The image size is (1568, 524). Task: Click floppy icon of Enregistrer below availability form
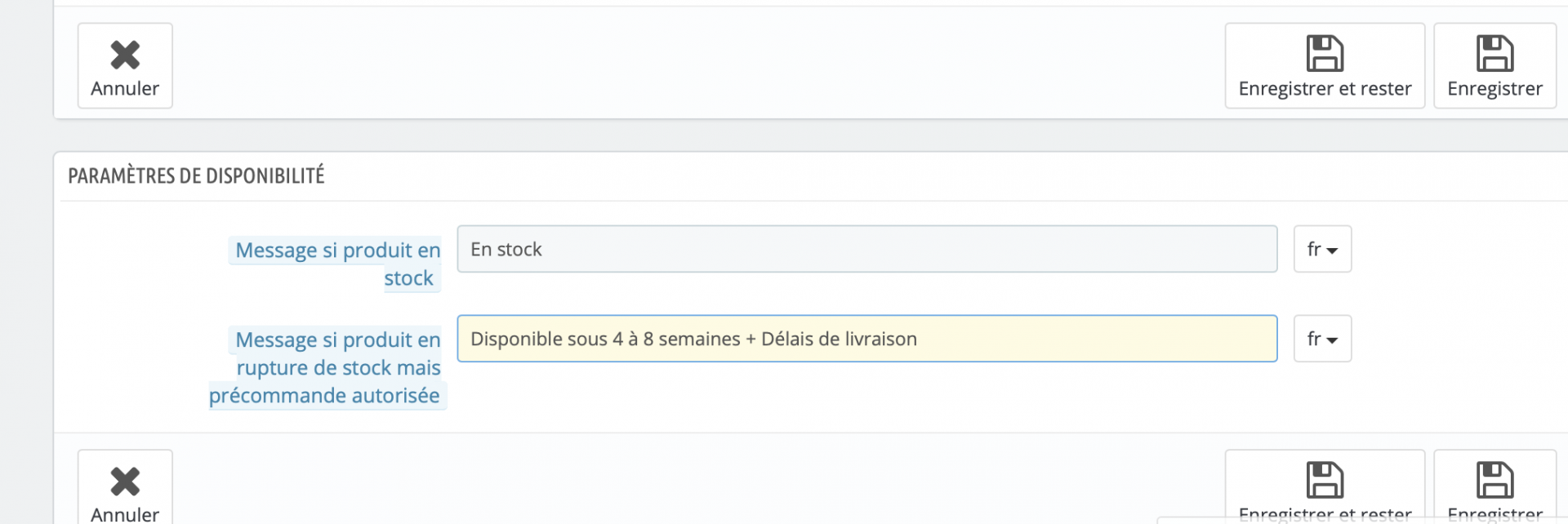(x=1494, y=480)
